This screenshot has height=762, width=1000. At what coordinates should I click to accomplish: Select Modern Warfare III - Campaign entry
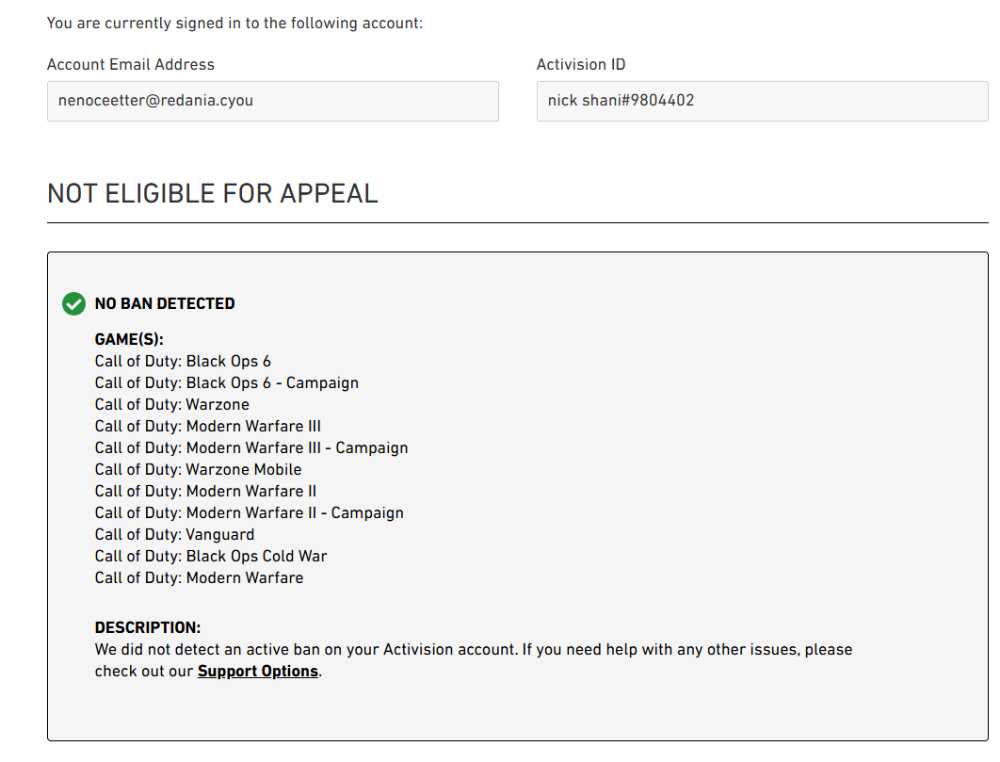click(x=251, y=448)
